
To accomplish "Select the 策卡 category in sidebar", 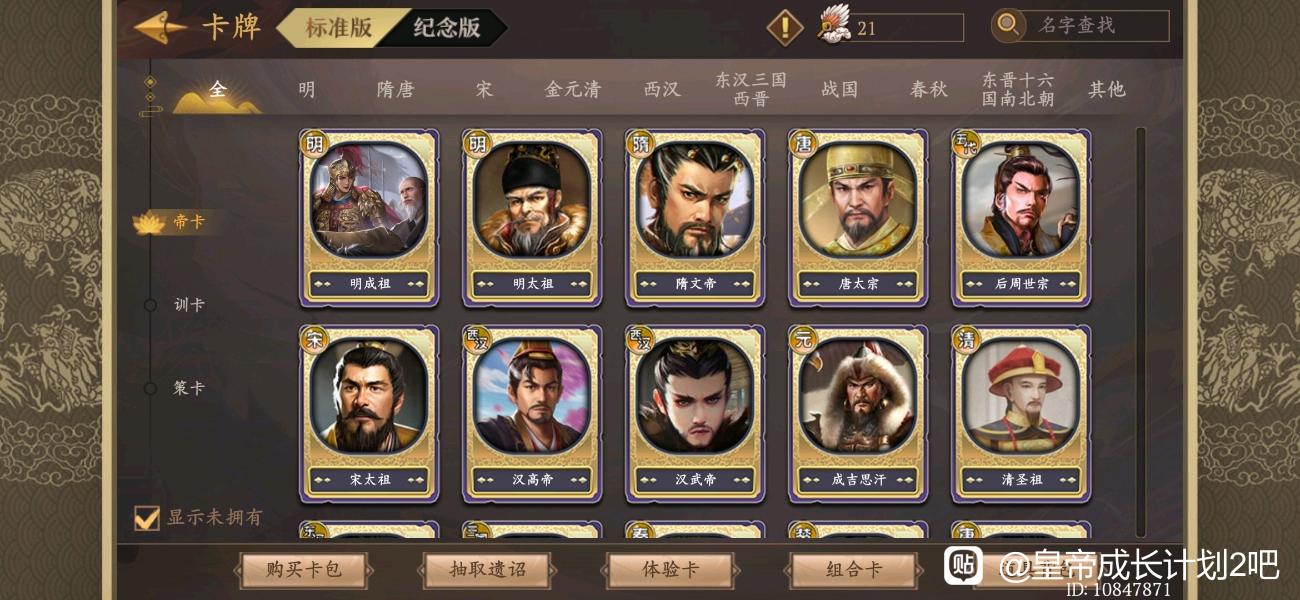I will coord(189,388).
